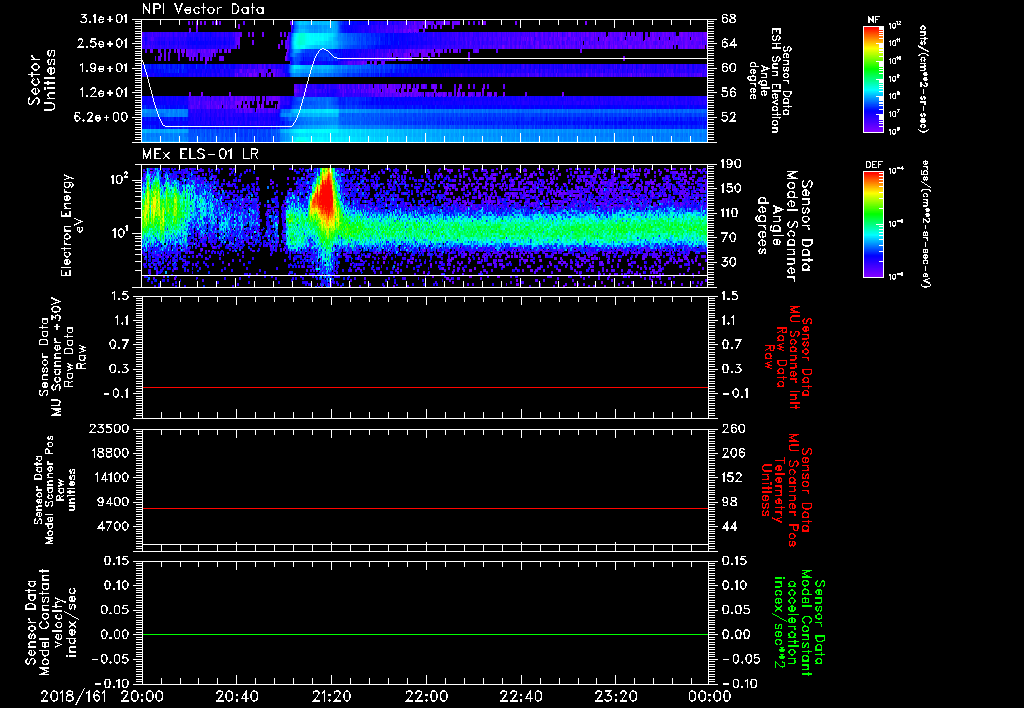
Task: Click the 21:20 time tick label
Action: 331,696
